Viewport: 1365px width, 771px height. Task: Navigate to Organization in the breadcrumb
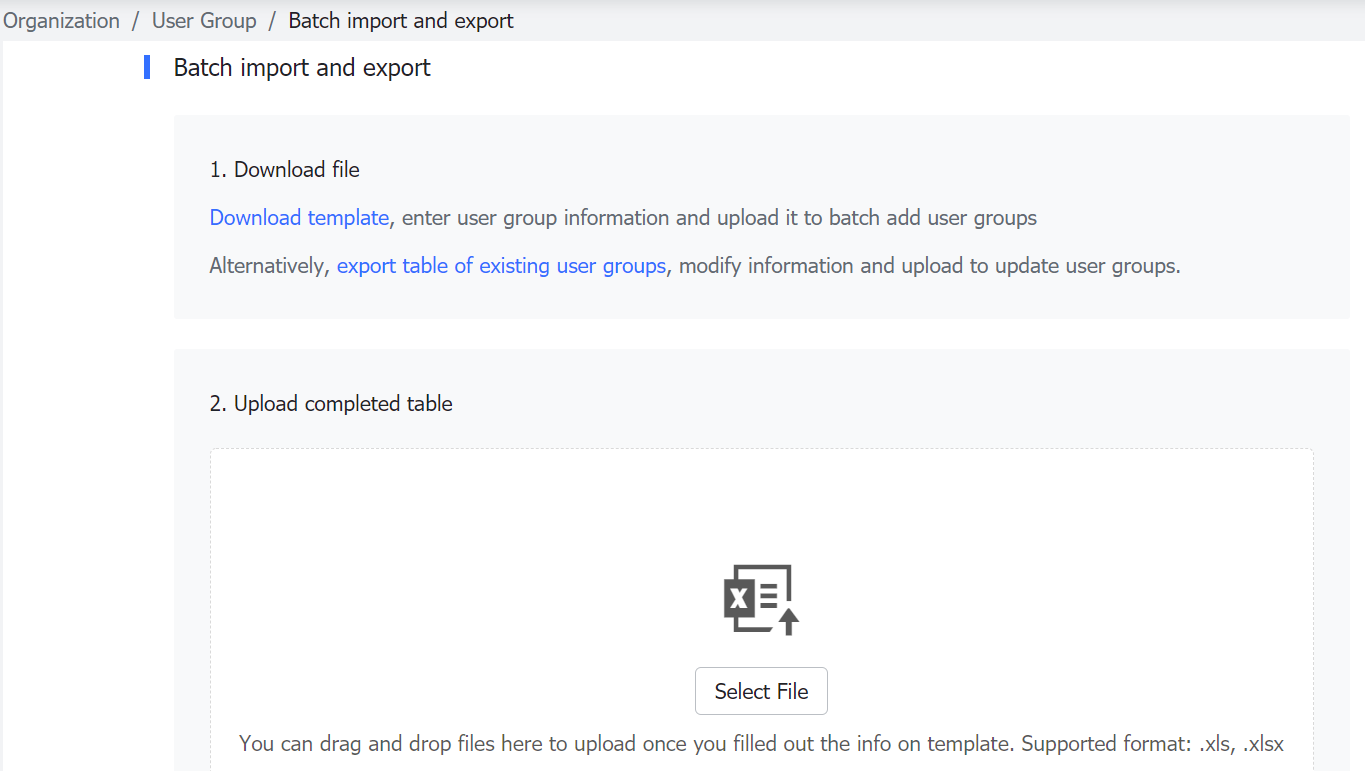click(x=60, y=20)
